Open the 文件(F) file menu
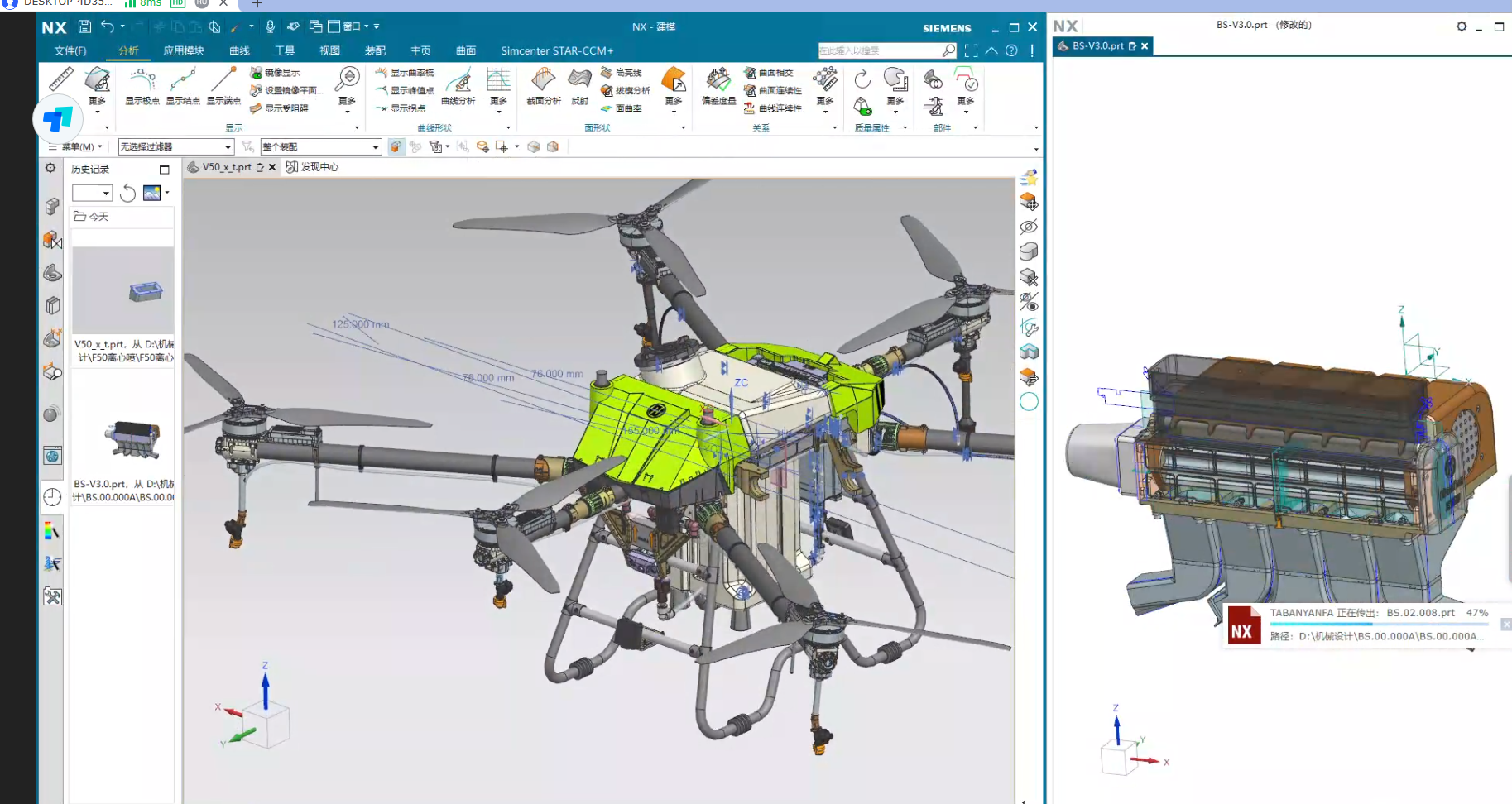 [70, 50]
